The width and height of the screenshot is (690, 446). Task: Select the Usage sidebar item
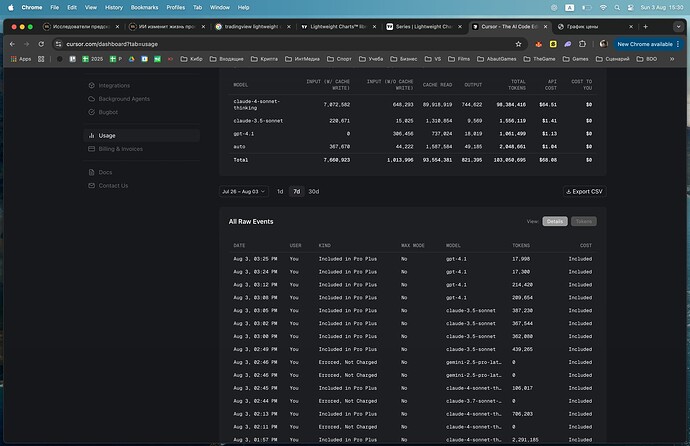pos(141,135)
